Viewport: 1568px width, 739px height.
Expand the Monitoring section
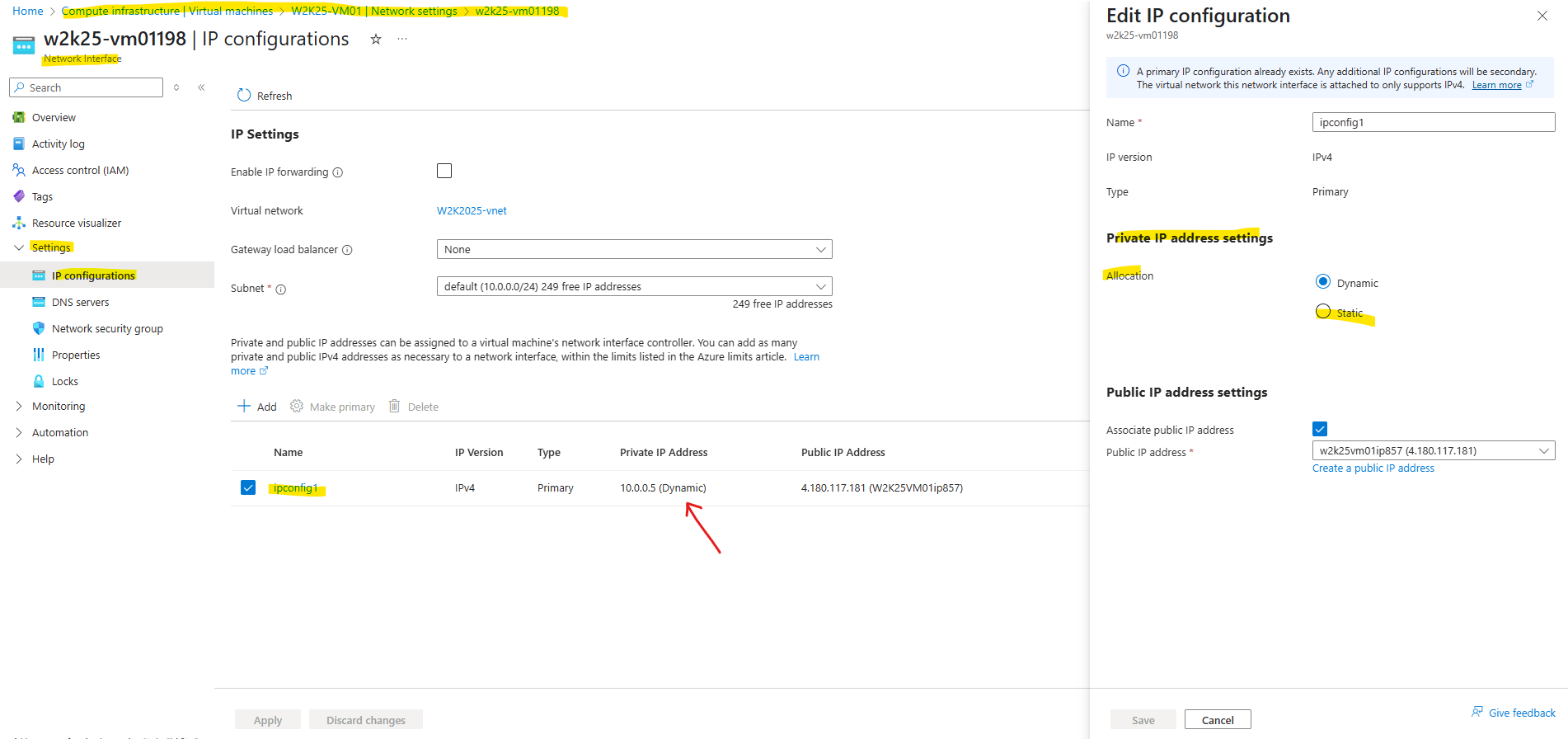click(x=19, y=406)
